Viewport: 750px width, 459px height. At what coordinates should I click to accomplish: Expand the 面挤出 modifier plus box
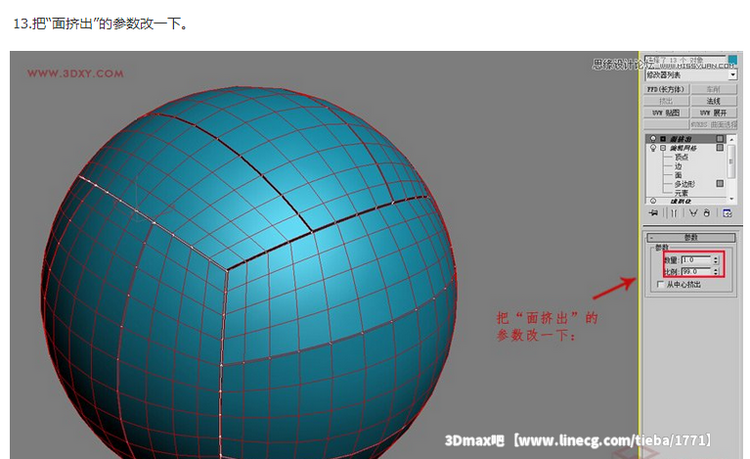click(x=663, y=139)
